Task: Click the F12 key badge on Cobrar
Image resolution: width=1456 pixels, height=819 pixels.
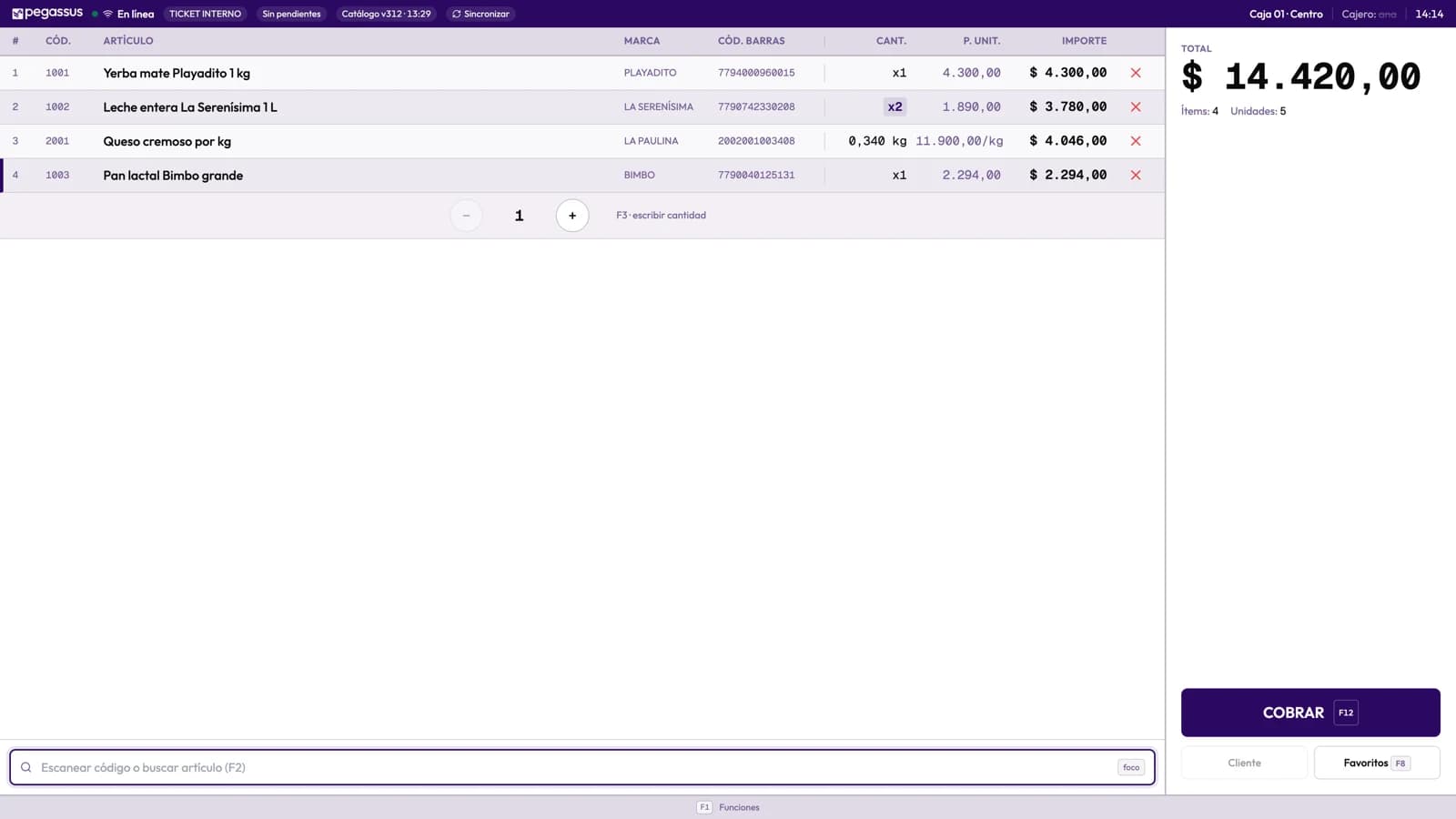Action: (1346, 713)
